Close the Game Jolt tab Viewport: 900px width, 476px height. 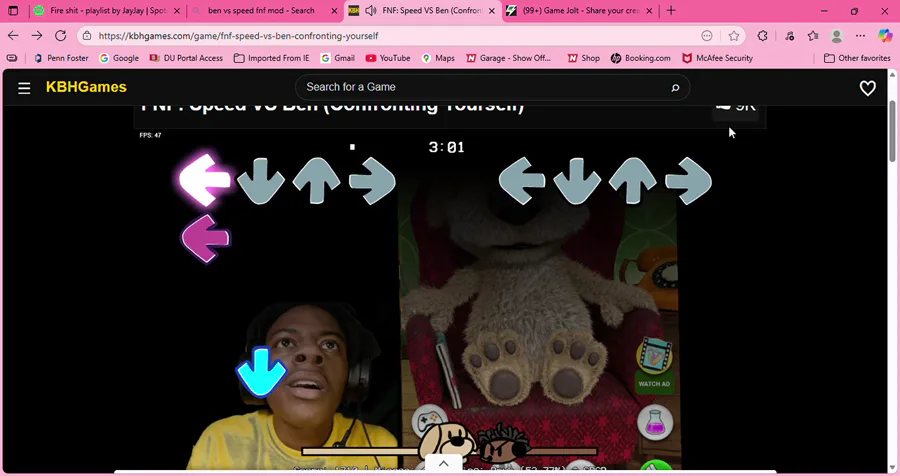point(649,11)
